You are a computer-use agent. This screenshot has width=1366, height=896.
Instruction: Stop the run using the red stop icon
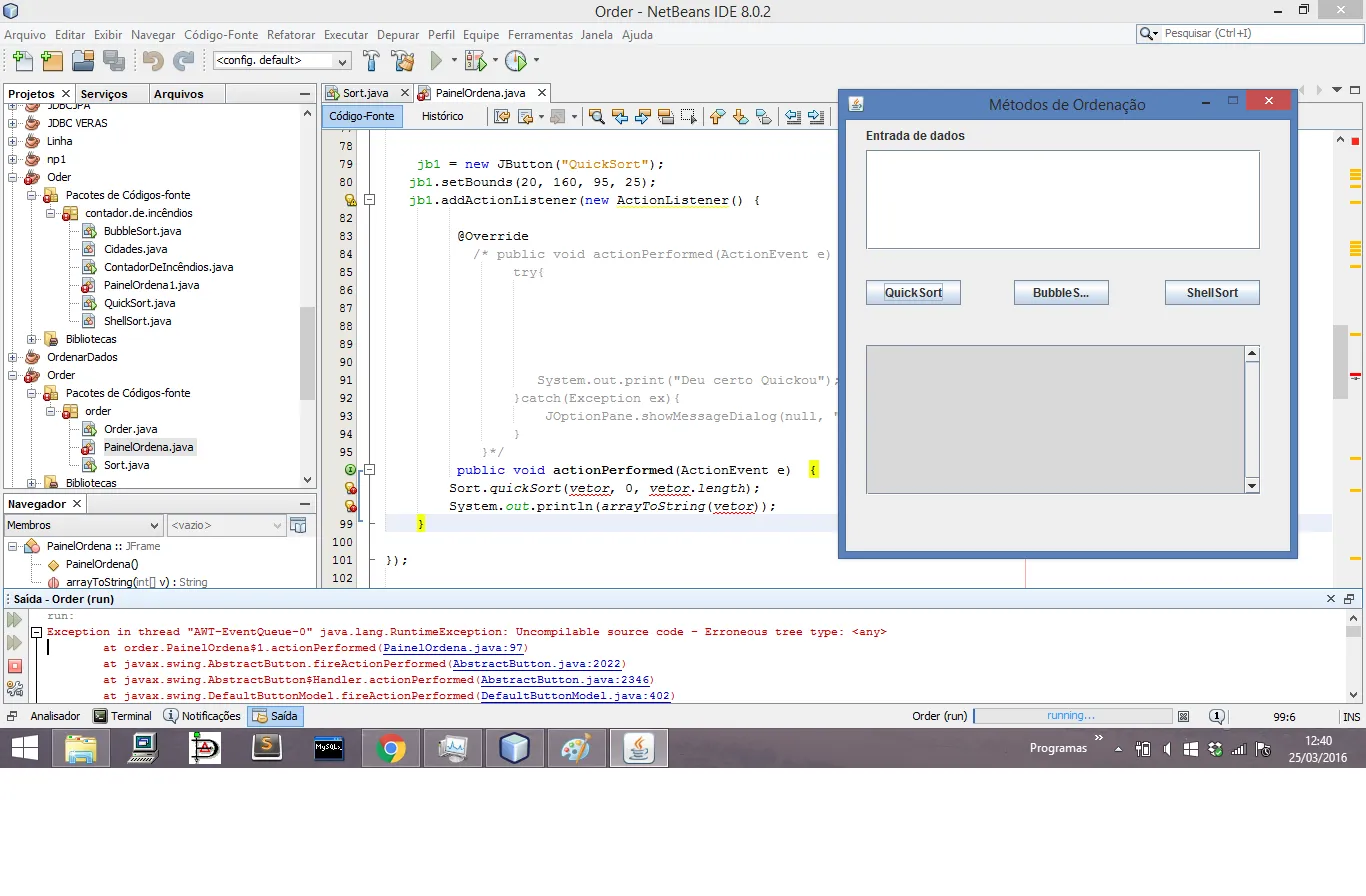15,666
